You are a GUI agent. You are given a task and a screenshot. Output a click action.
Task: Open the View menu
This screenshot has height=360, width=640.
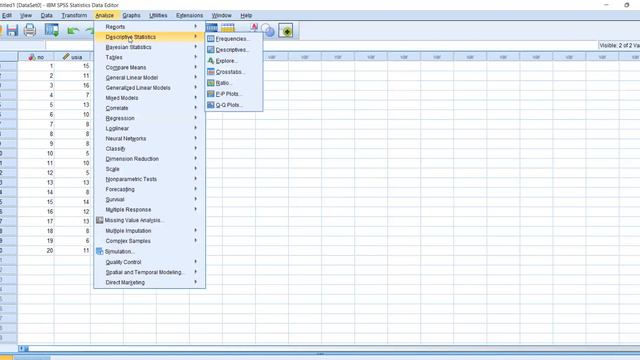point(26,16)
